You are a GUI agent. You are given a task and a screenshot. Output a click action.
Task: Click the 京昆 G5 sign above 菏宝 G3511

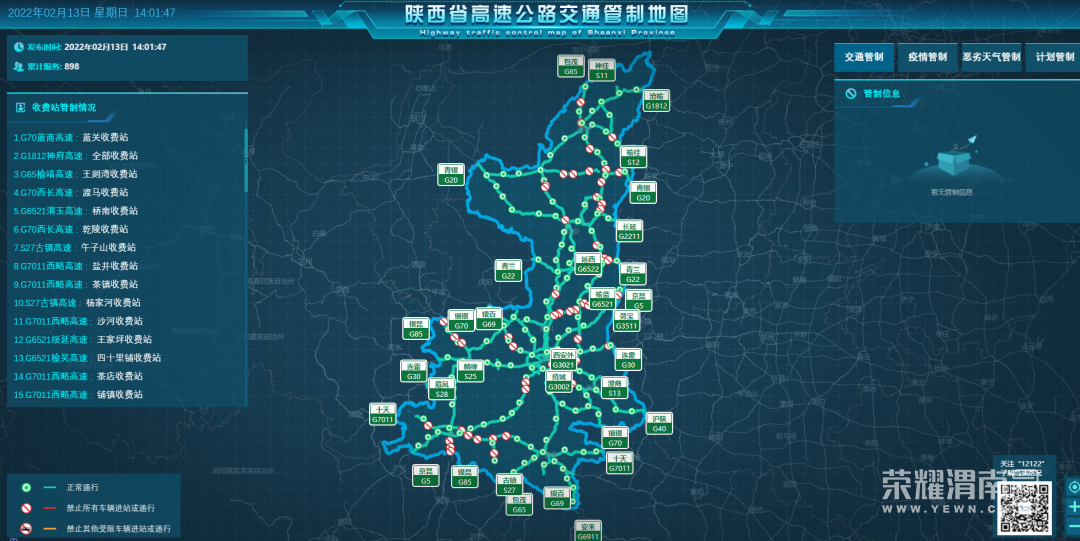(638, 300)
